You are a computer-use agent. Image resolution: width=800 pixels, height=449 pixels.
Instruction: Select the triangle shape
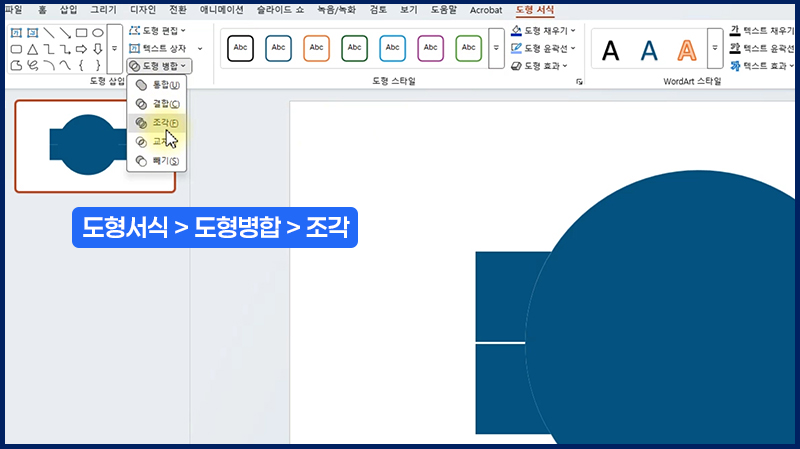33,49
